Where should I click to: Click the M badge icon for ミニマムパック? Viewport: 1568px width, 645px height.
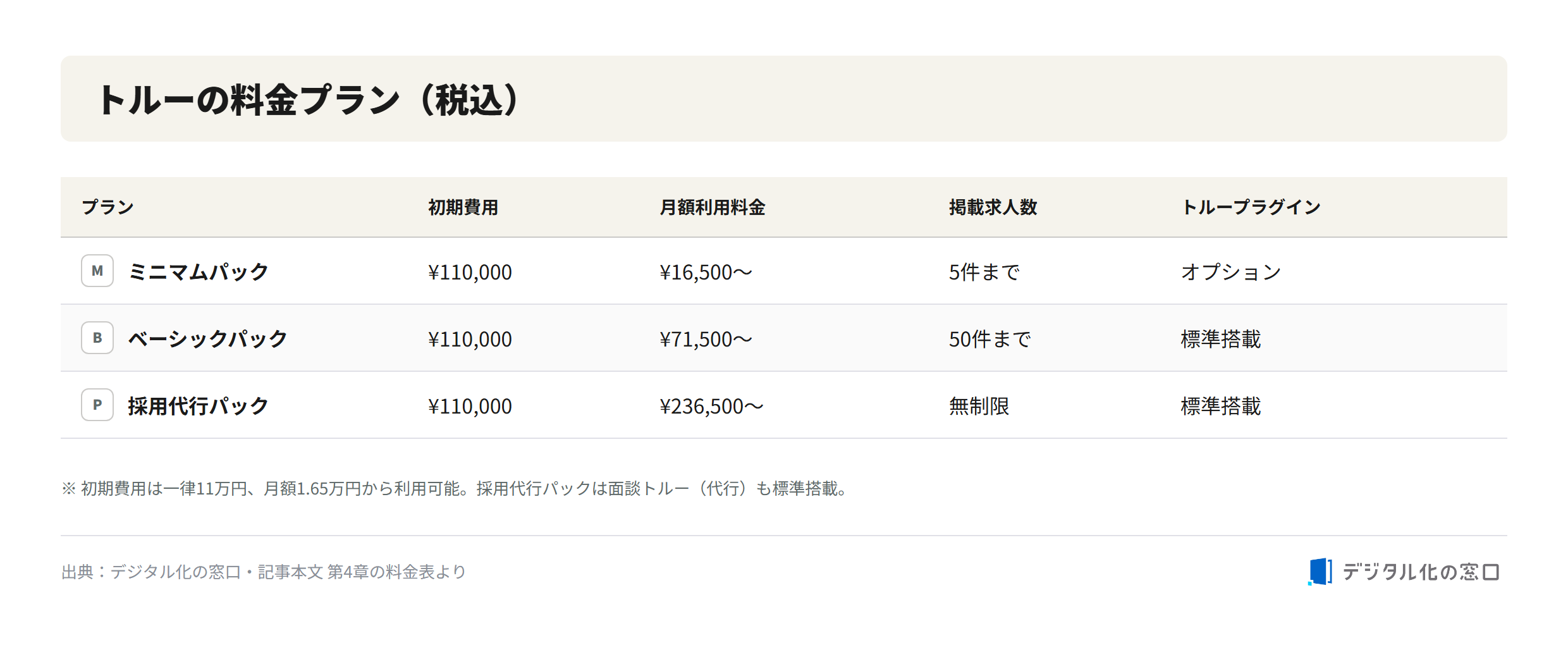point(97,271)
